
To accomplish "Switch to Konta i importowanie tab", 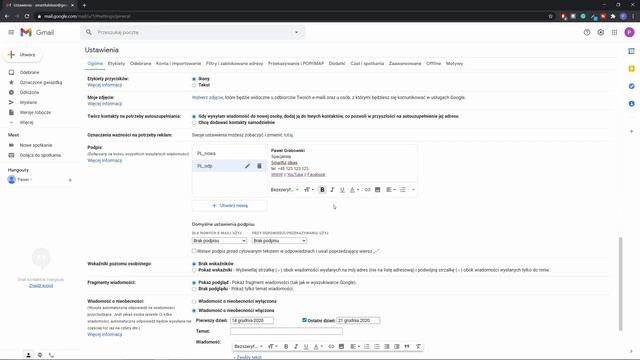I will pyautogui.click(x=178, y=64).
